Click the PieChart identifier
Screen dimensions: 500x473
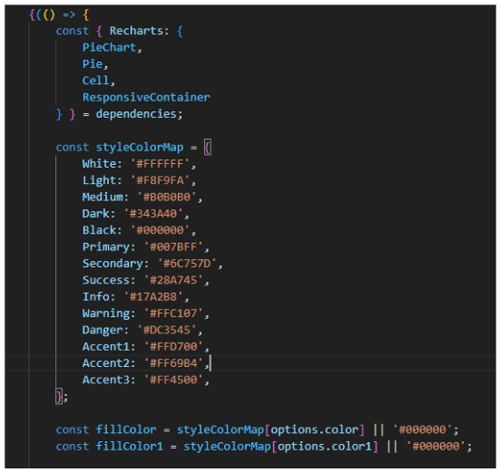pyautogui.click(x=109, y=48)
